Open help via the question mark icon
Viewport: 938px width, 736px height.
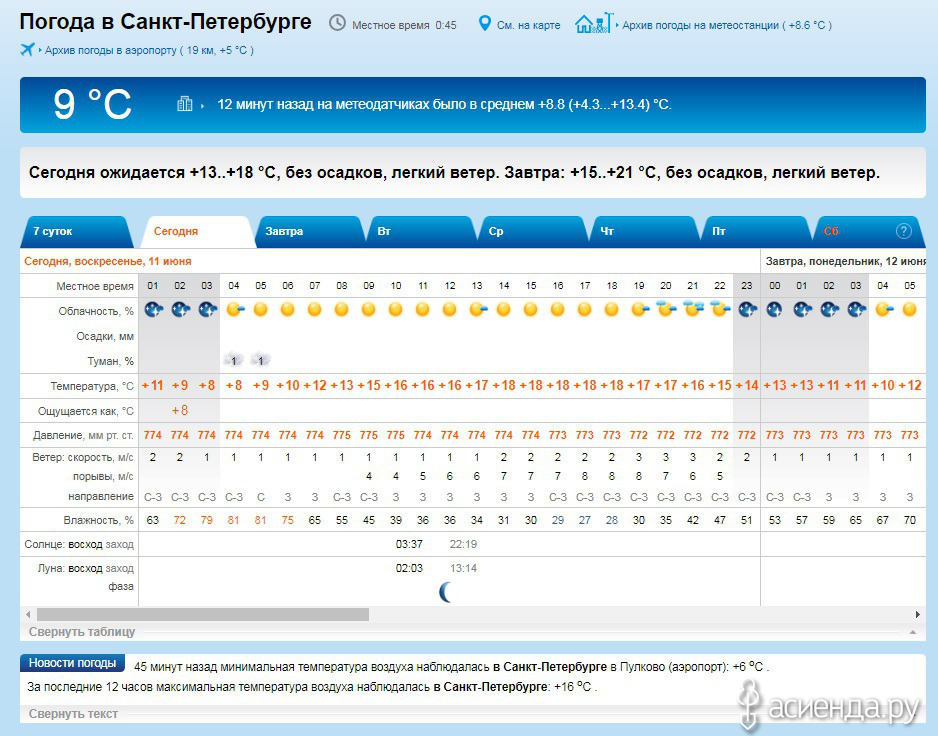point(903,231)
